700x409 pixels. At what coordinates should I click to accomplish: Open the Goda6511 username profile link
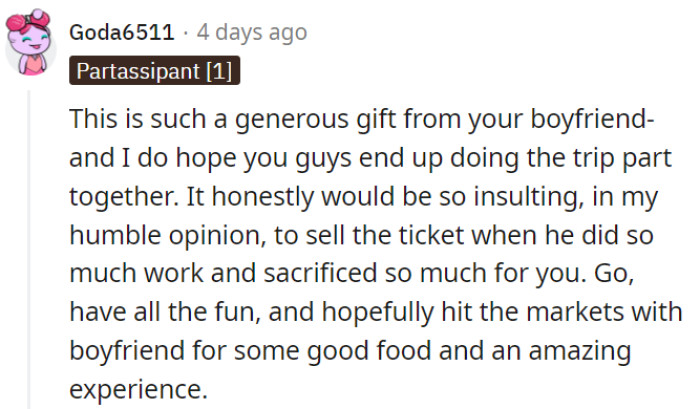point(124,33)
